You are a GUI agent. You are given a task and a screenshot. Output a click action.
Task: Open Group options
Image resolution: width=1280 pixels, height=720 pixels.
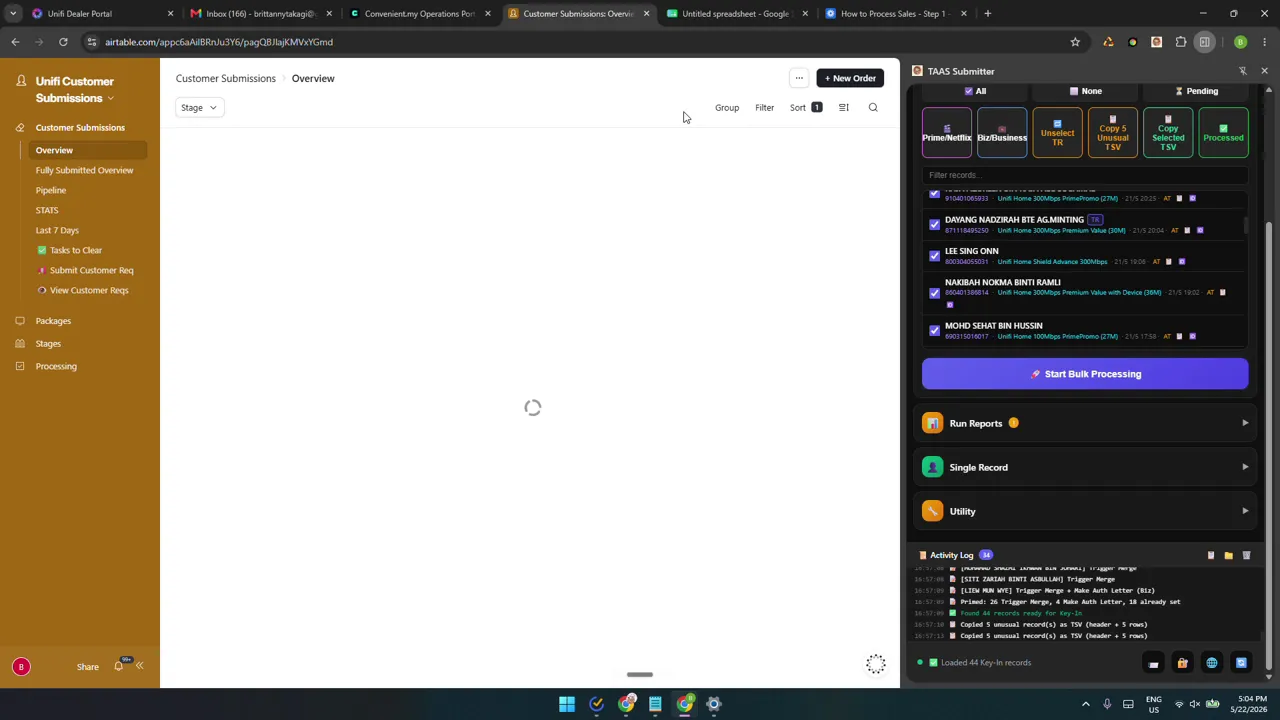pyautogui.click(x=727, y=107)
